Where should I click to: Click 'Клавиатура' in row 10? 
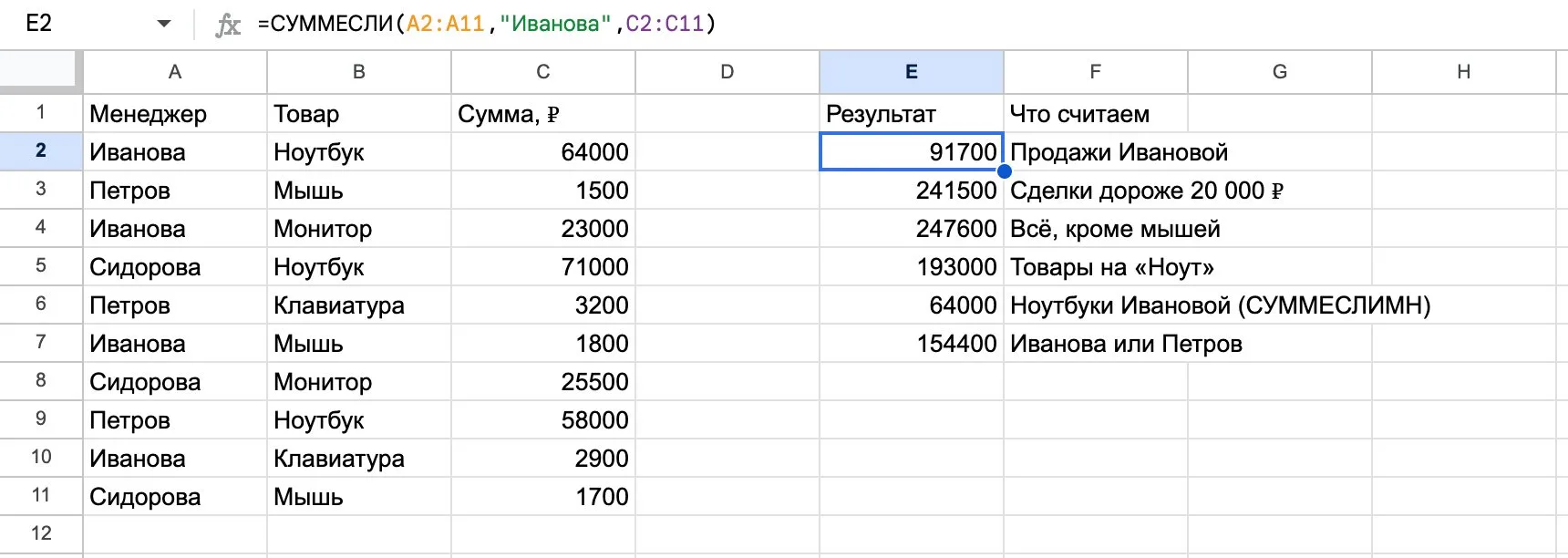(359, 459)
